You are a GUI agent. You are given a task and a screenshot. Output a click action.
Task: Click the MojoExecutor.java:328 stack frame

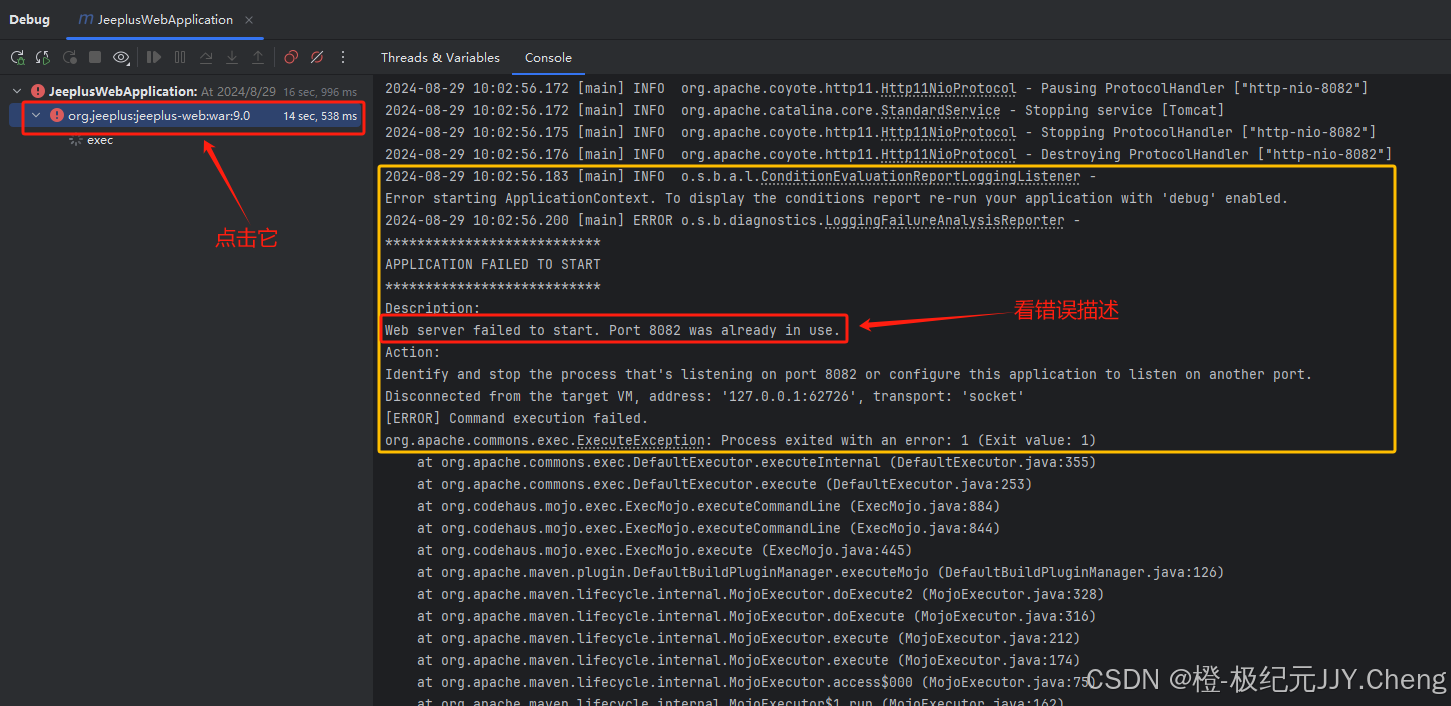[760, 594]
